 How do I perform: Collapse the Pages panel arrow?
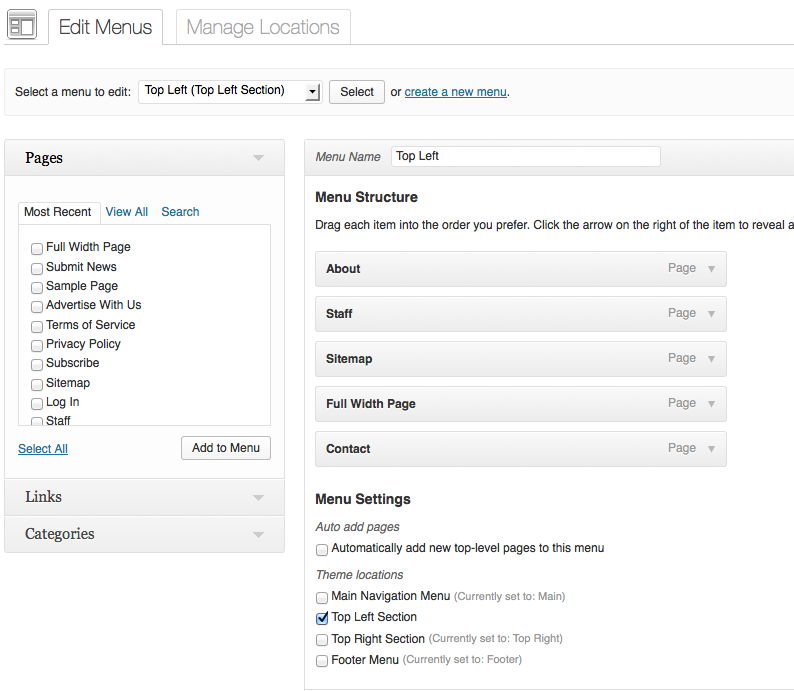click(x=258, y=158)
